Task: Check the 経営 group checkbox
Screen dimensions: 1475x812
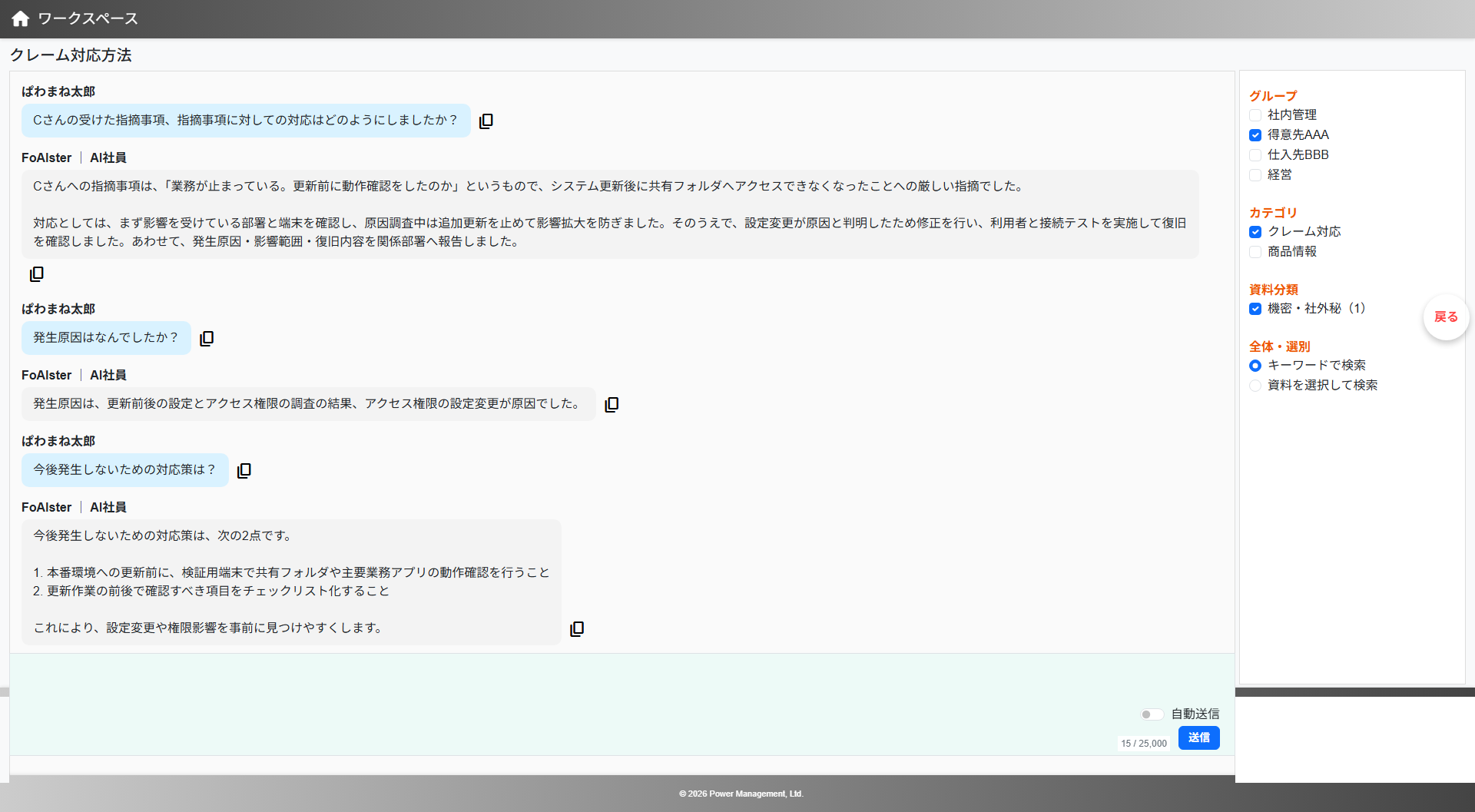Action: [x=1255, y=175]
